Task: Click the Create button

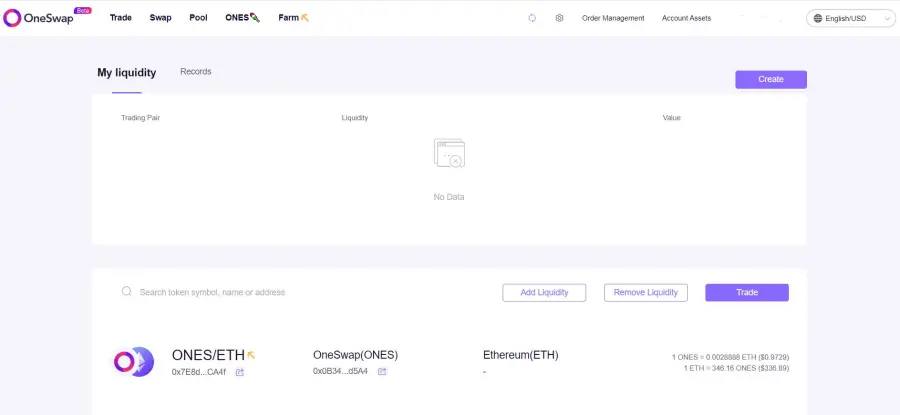Action: click(x=771, y=80)
